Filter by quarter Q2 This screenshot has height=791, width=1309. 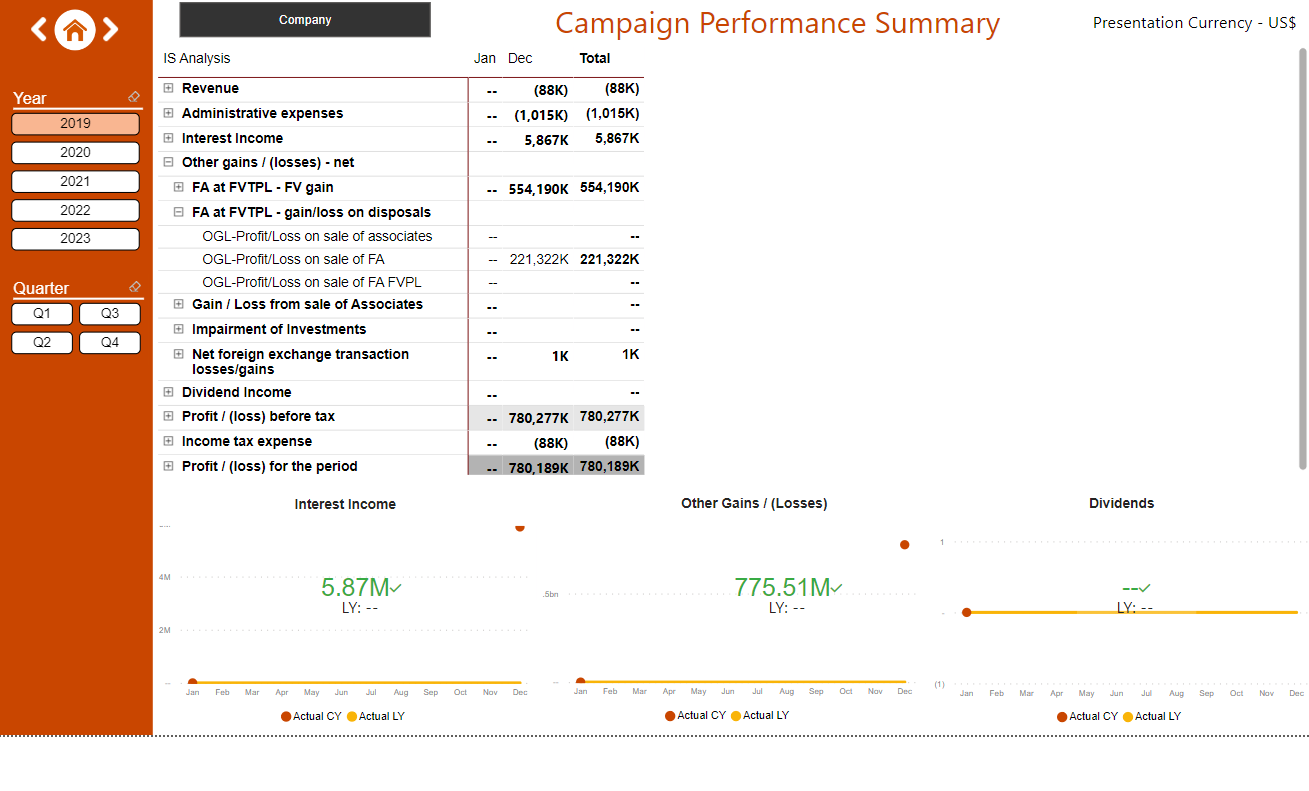coord(42,343)
